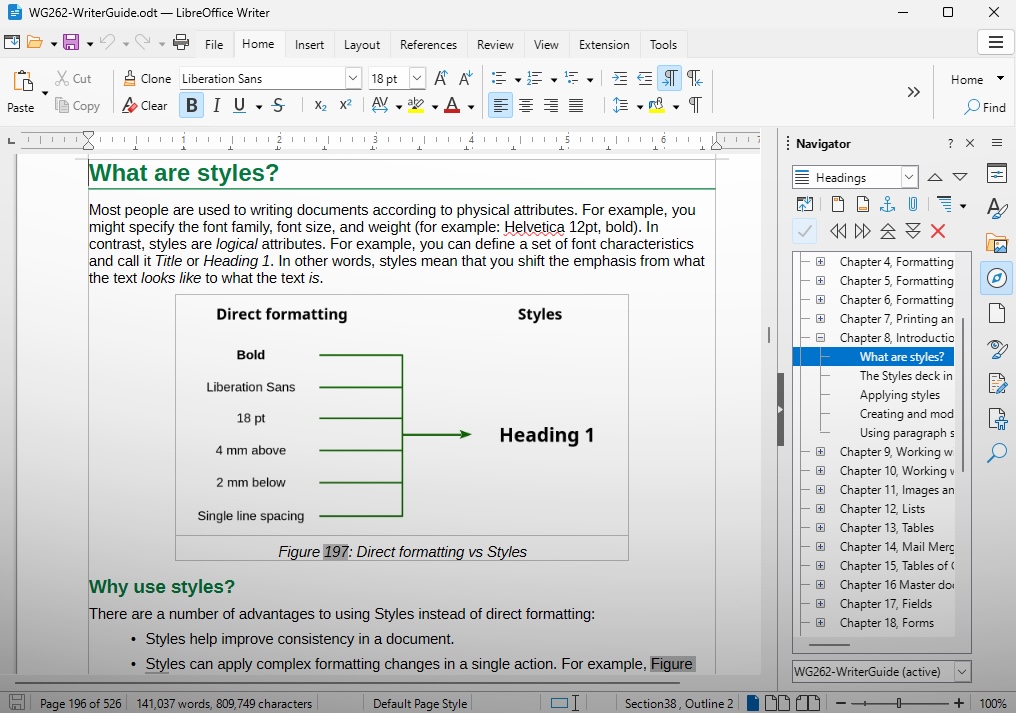The image size is (1016, 713).
Task: Open the Style Inspector deck in sidebar
Action: (x=997, y=348)
